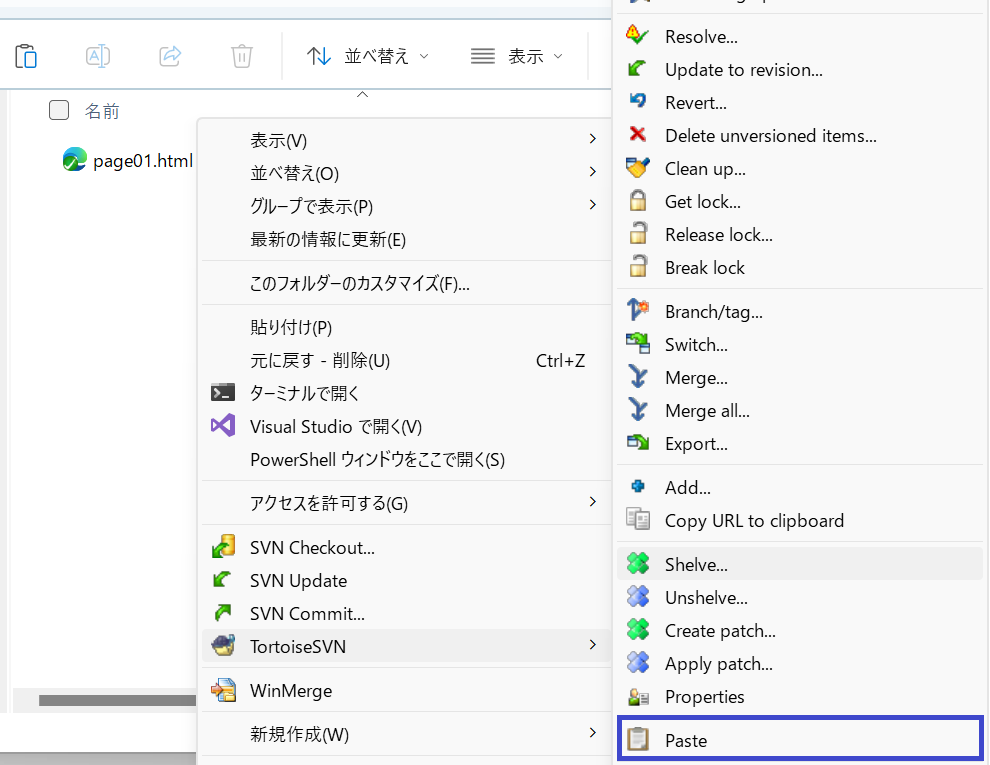The height and width of the screenshot is (765, 990).
Task: Select Paste at bottom of SVN submenu
Action: [800, 740]
